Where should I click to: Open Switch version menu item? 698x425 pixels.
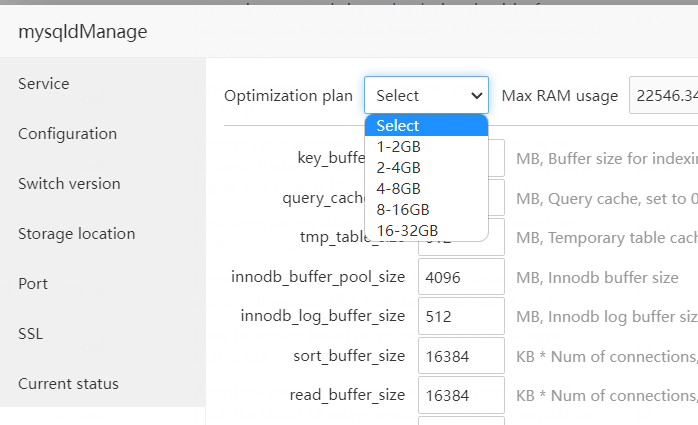[69, 184]
